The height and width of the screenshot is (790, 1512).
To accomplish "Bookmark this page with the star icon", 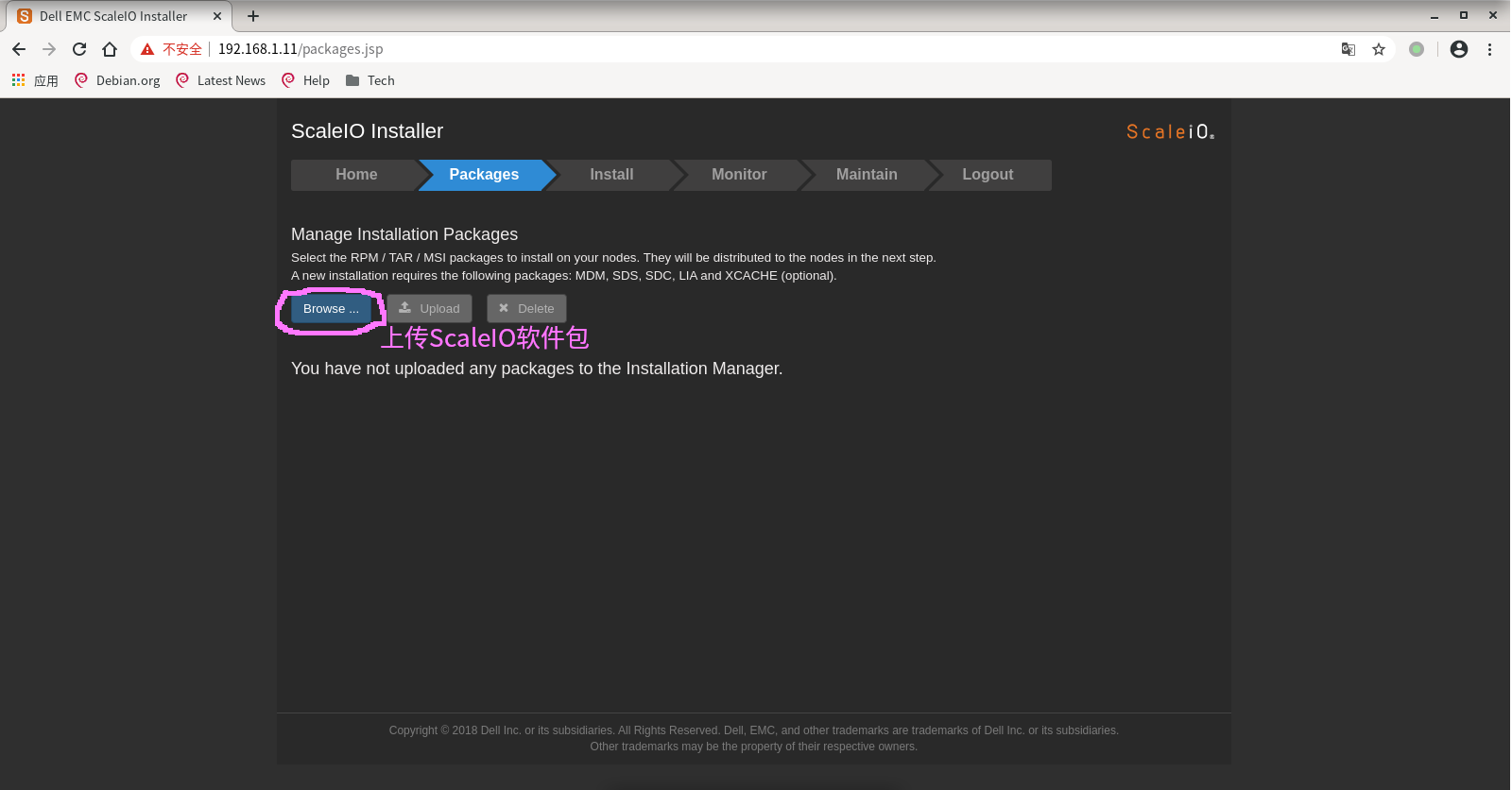I will (1379, 49).
